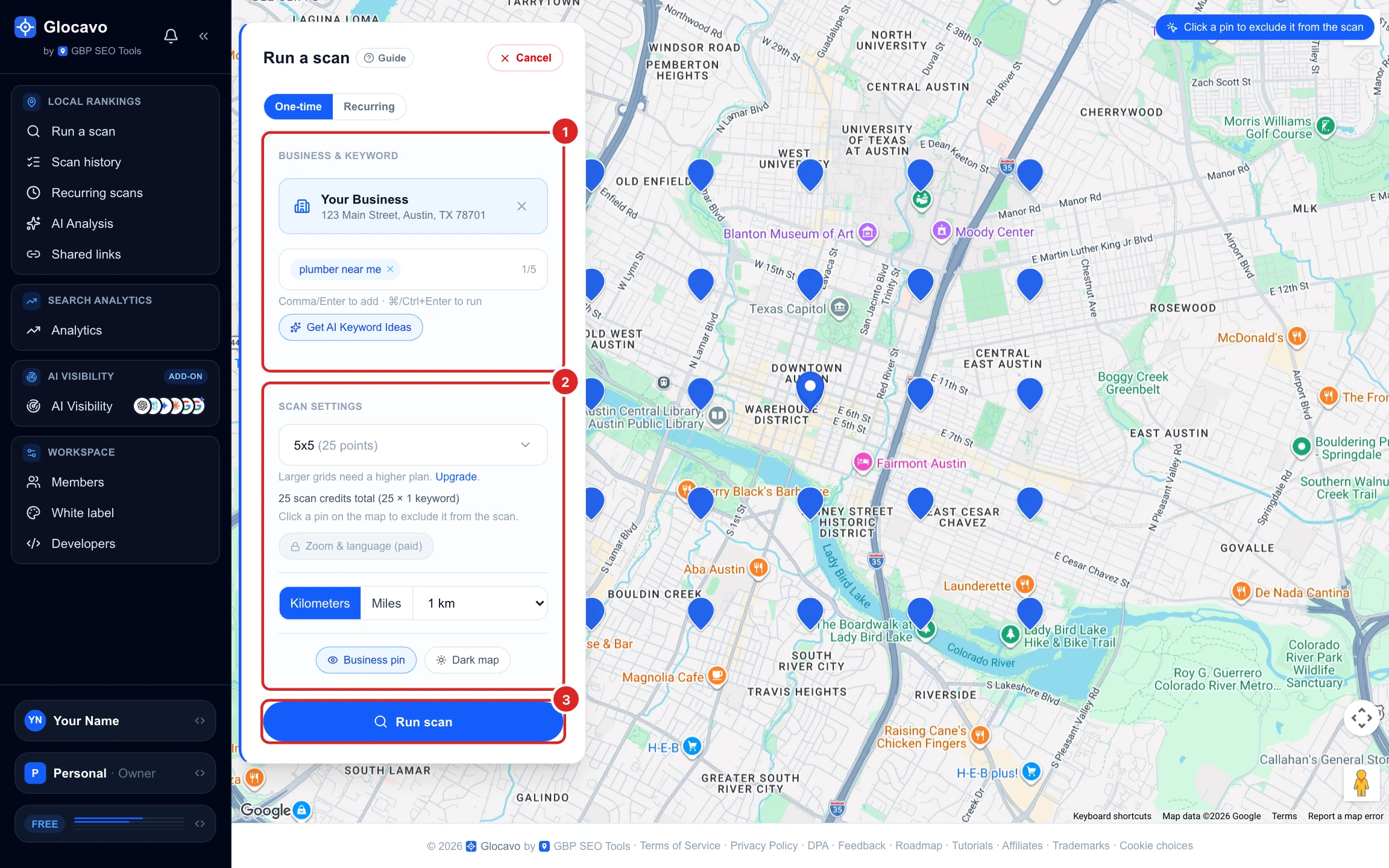Screen dimensions: 1389x868
Task: Open White label in the sidebar
Action: coord(83,513)
